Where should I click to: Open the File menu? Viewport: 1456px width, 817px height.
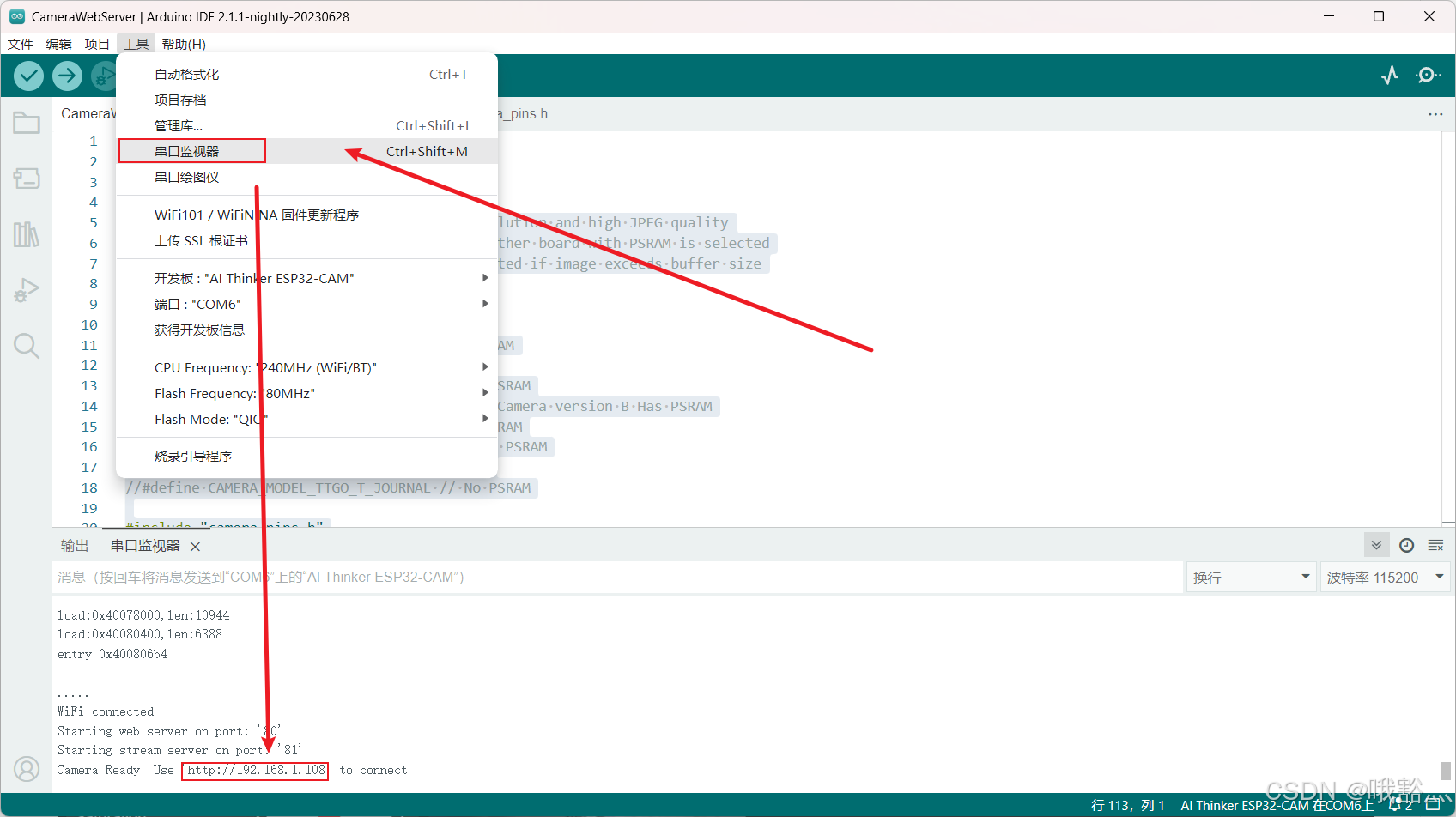[21, 44]
